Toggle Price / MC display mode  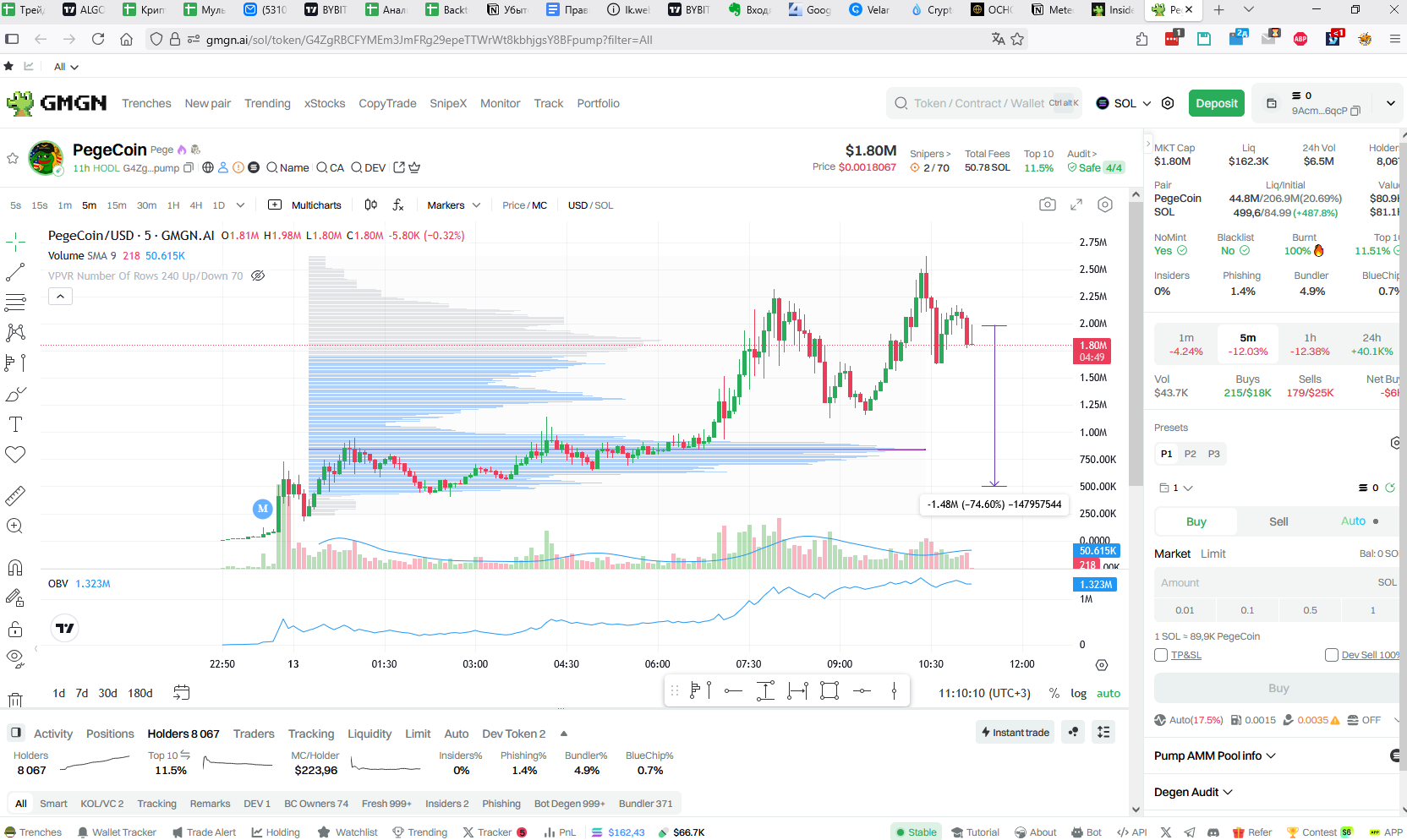coord(524,205)
